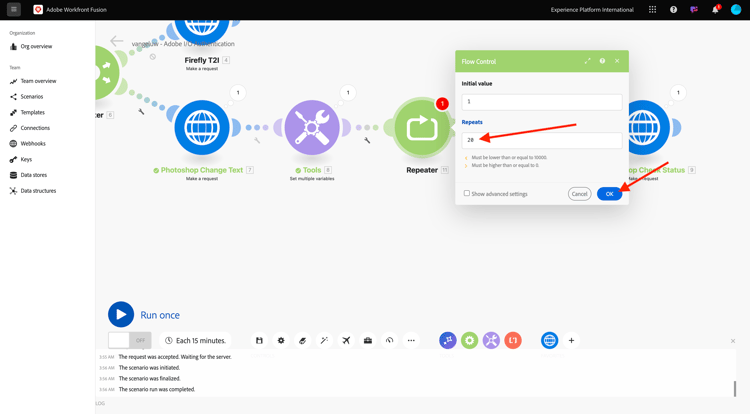Select log entry 'The scenario was finalized.'

[150, 379]
